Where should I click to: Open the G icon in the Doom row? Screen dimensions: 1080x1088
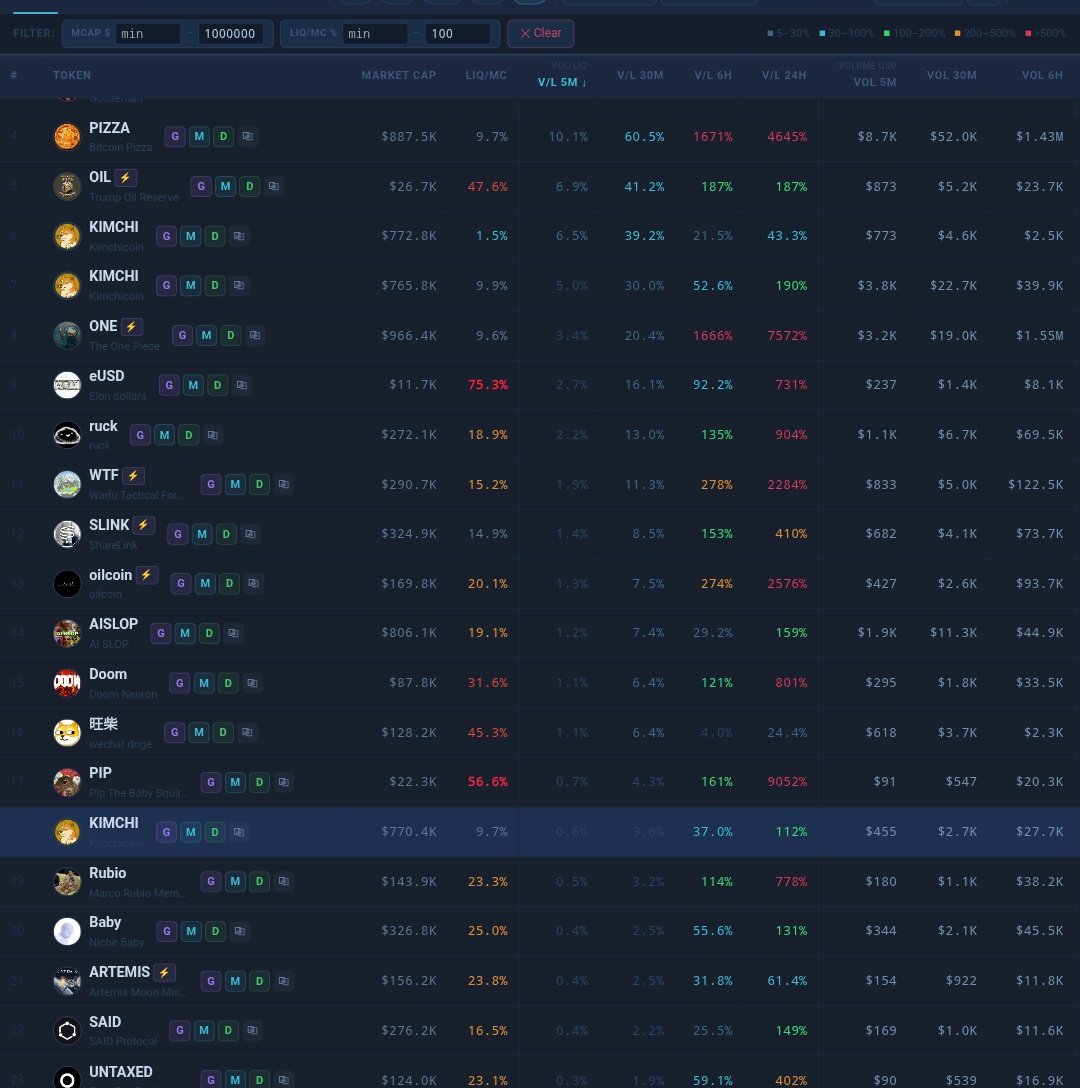tap(180, 683)
